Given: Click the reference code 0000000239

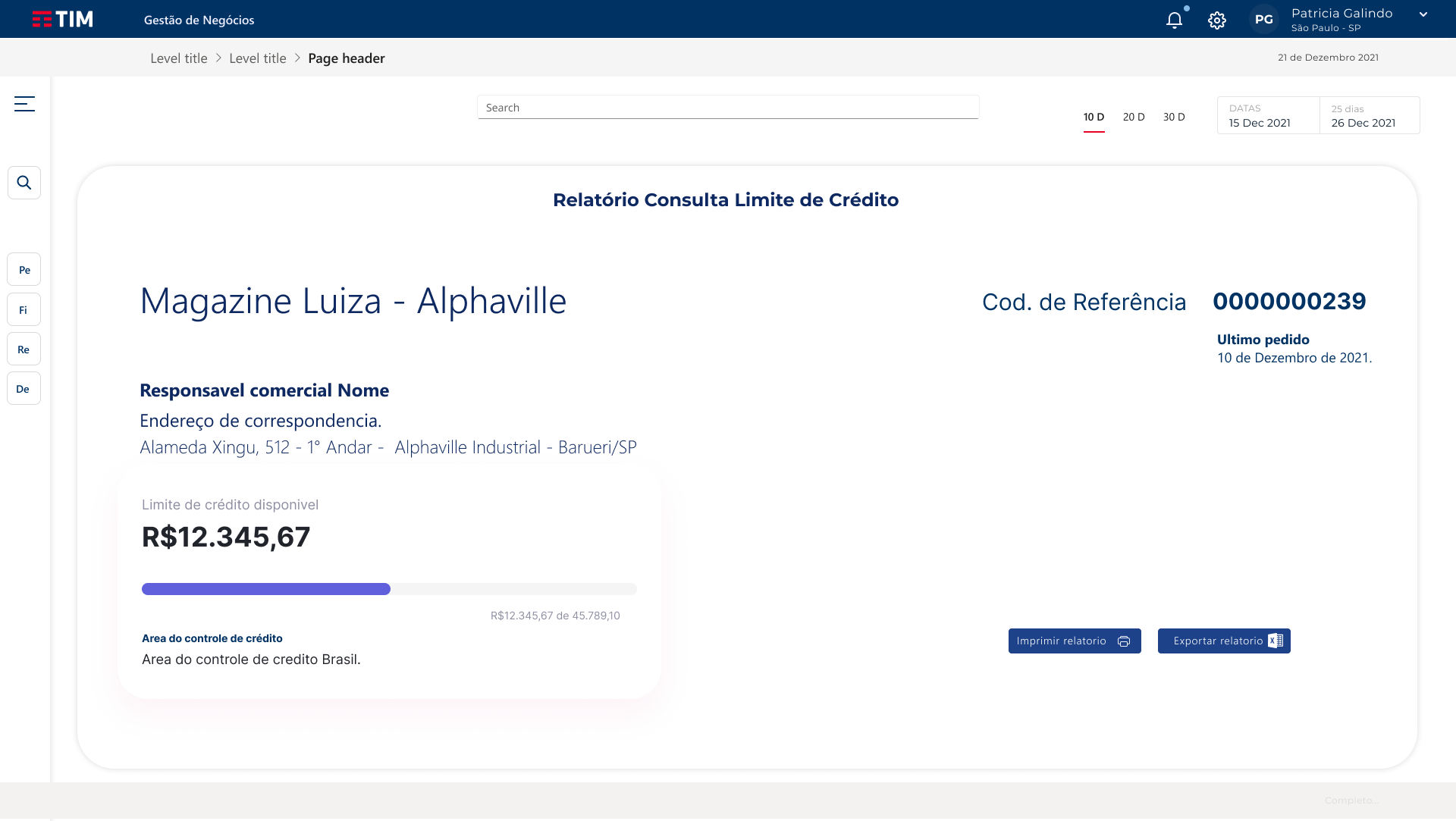Looking at the screenshot, I should 1289,301.
